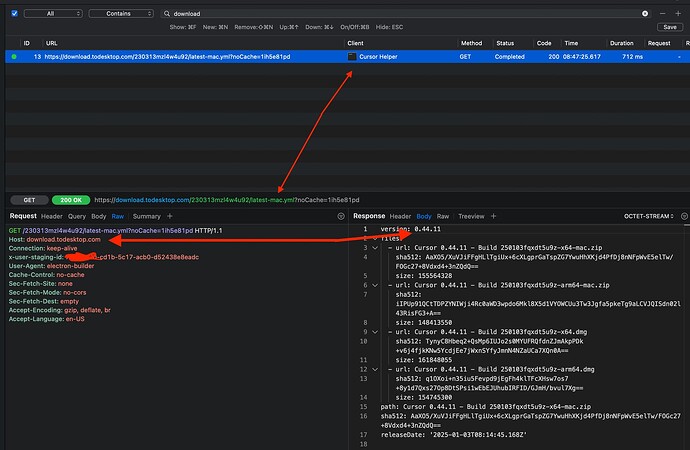
Task: Open the OCTET-STREAM format dropdown
Action: (x=649, y=216)
